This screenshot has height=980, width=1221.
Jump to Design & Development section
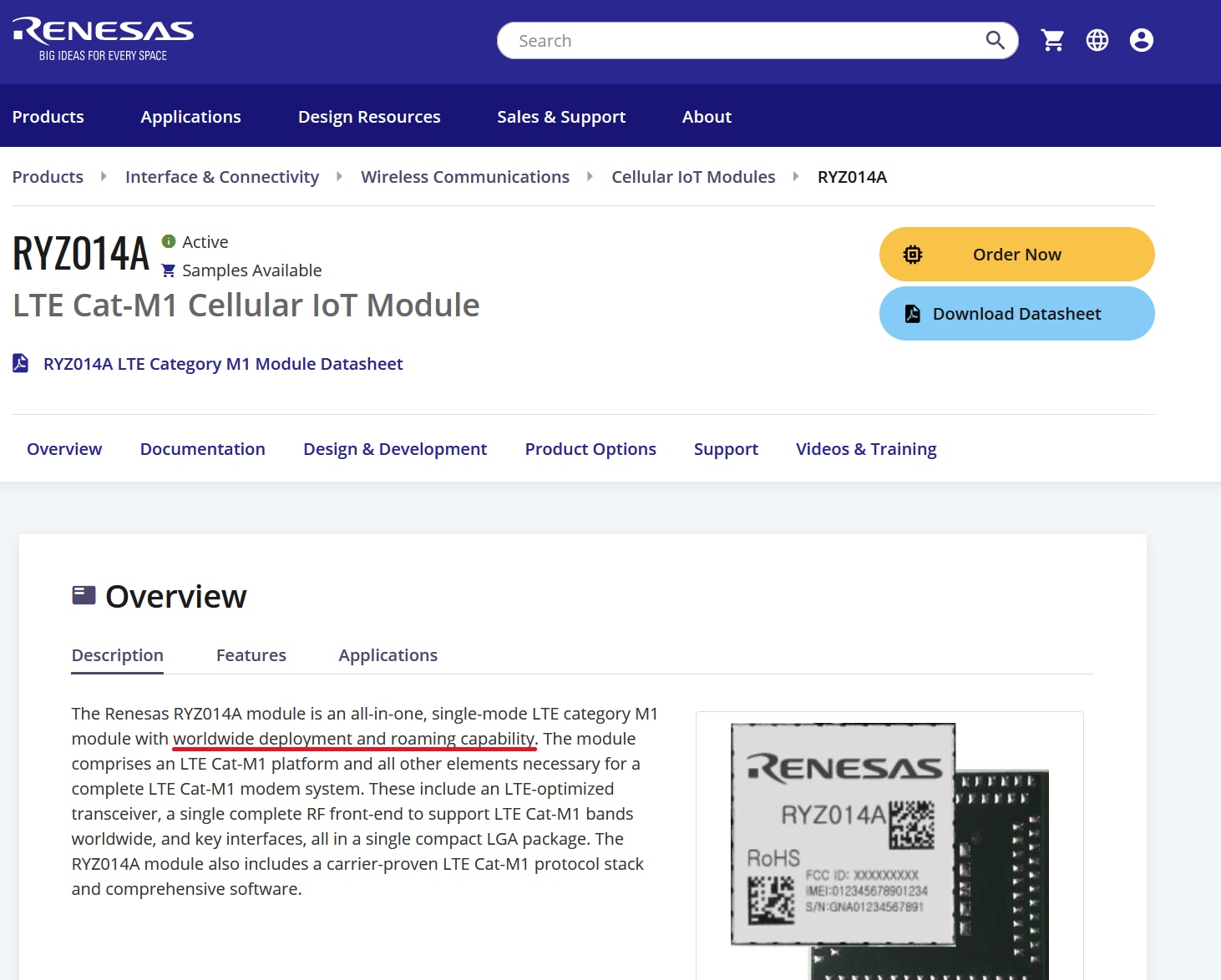pyautogui.click(x=395, y=449)
